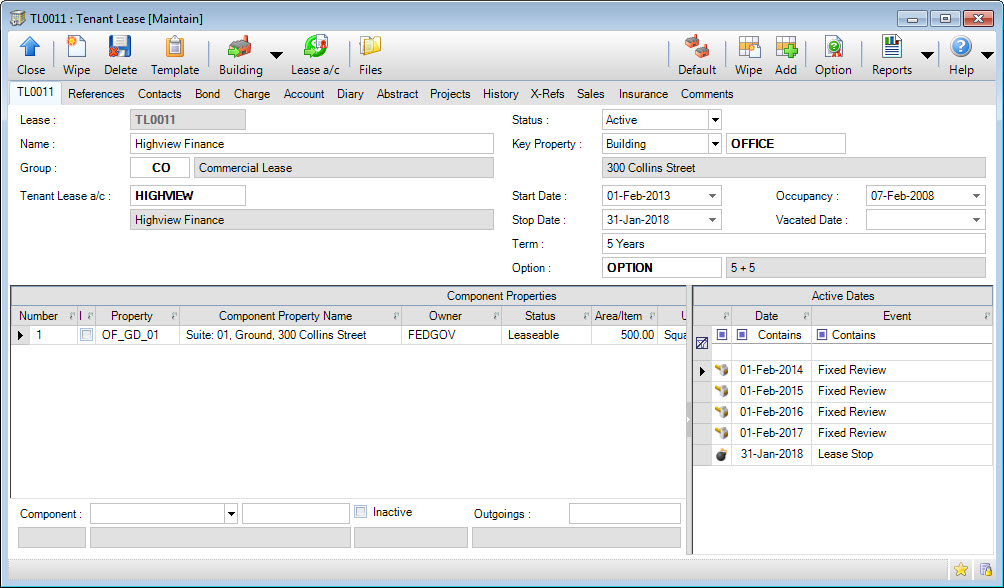Toggle the checkbox in the OF_GD_01 row
The width and height of the screenshot is (1004, 588).
pos(86,334)
